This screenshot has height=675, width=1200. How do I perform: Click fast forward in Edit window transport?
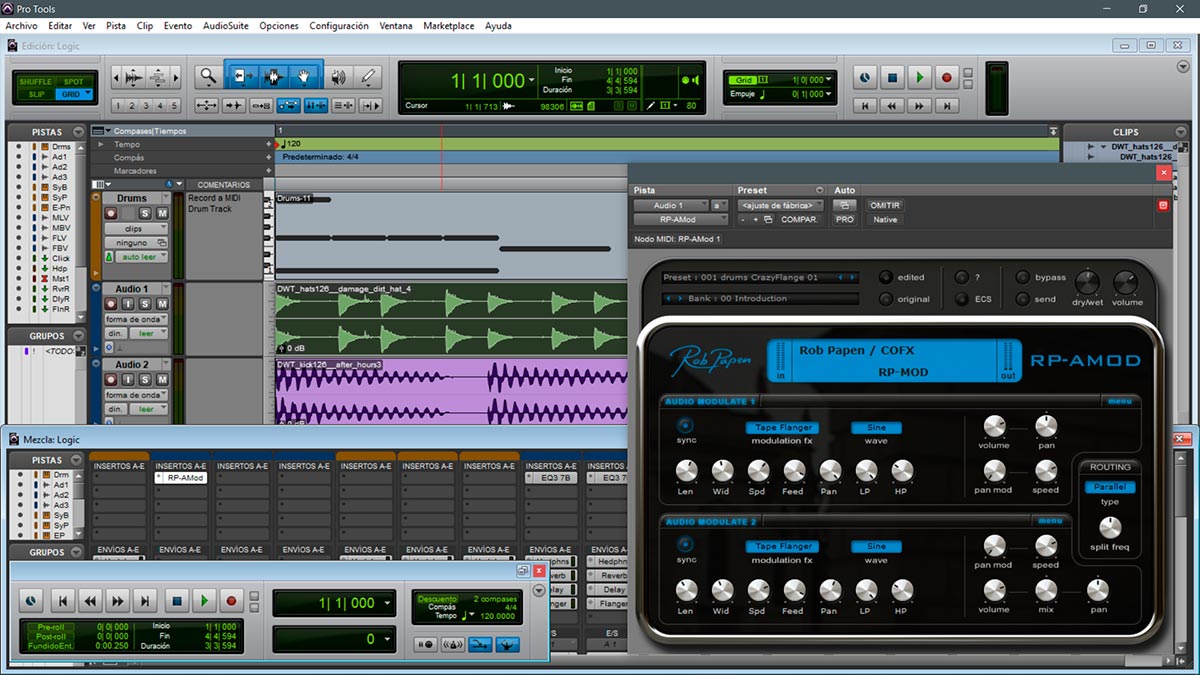click(919, 105)
